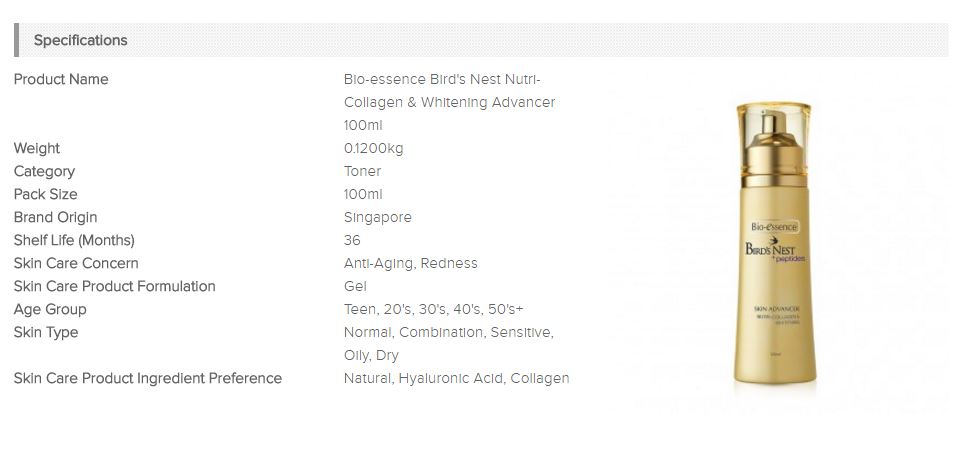
Task: Select the Skin Type label
Action: pos(46,332)
